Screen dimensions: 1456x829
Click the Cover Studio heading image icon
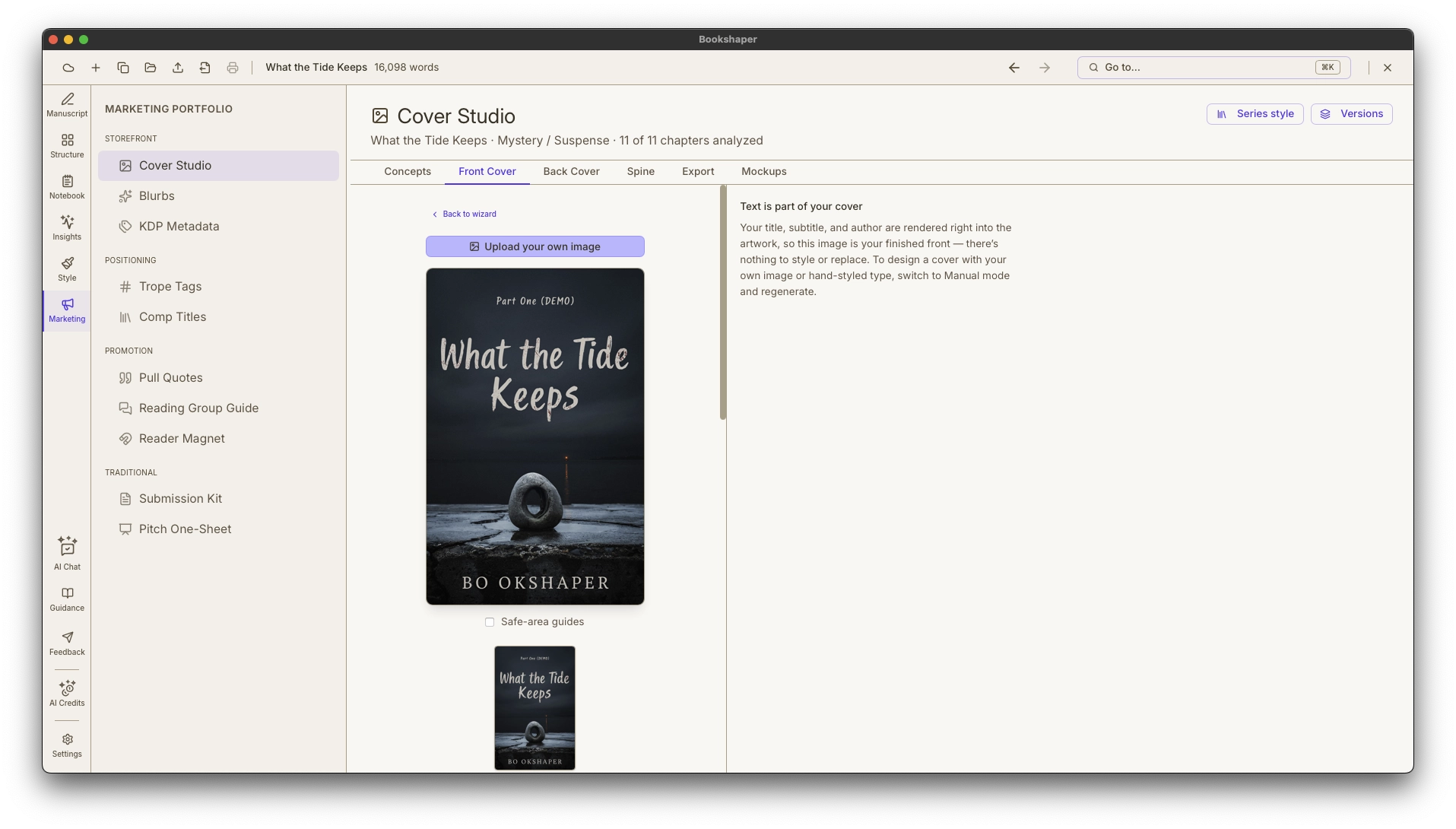point(380,116)
